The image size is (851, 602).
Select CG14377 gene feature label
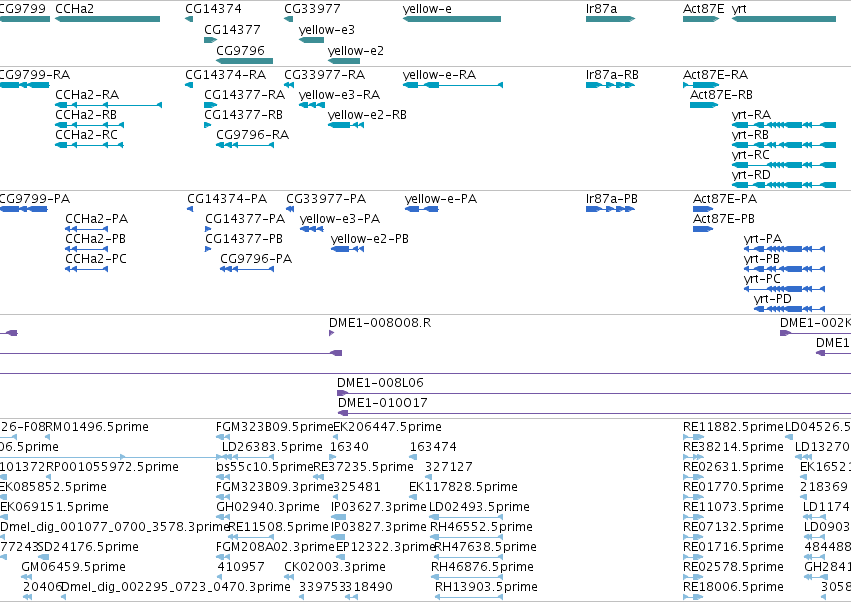tap(232, 29)
